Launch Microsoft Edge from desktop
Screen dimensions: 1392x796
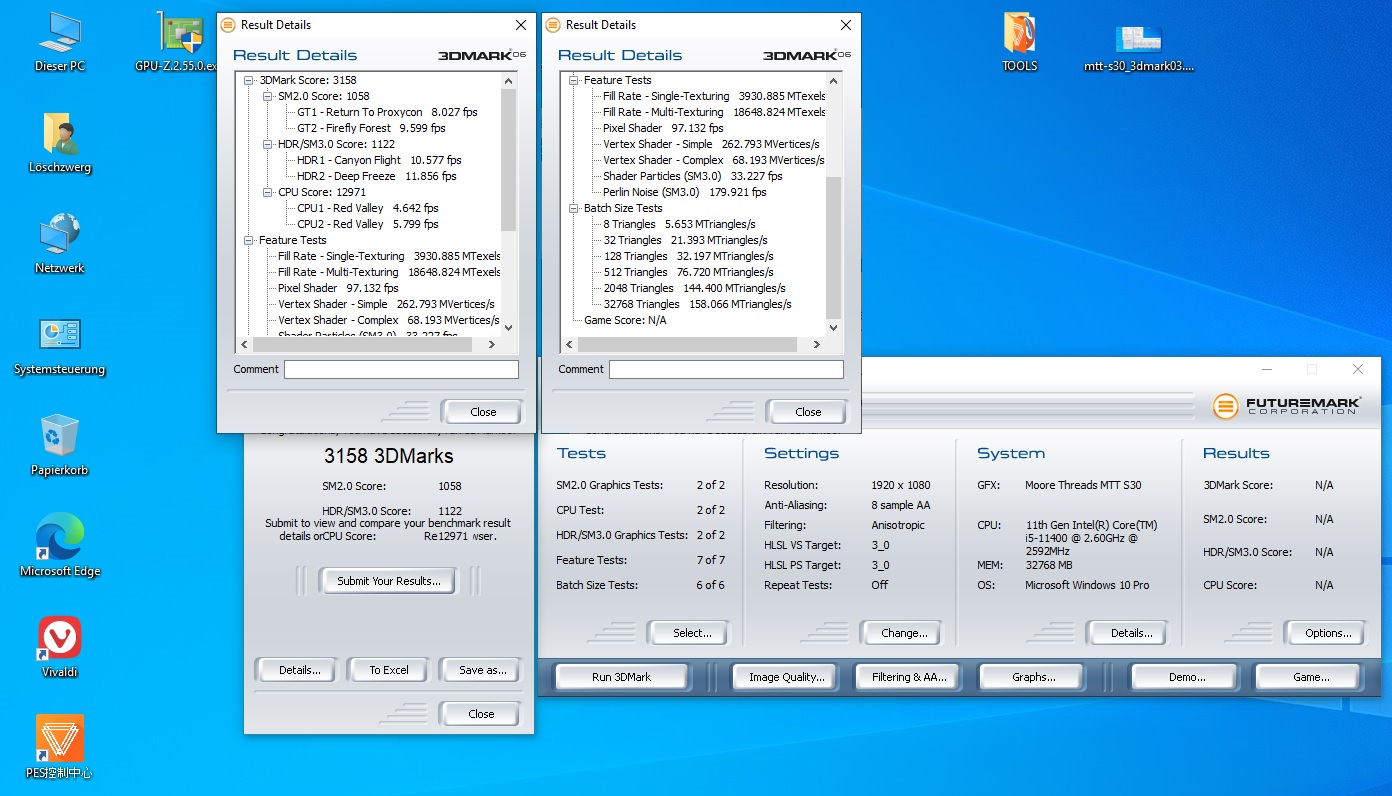click(x=60, y=547)
